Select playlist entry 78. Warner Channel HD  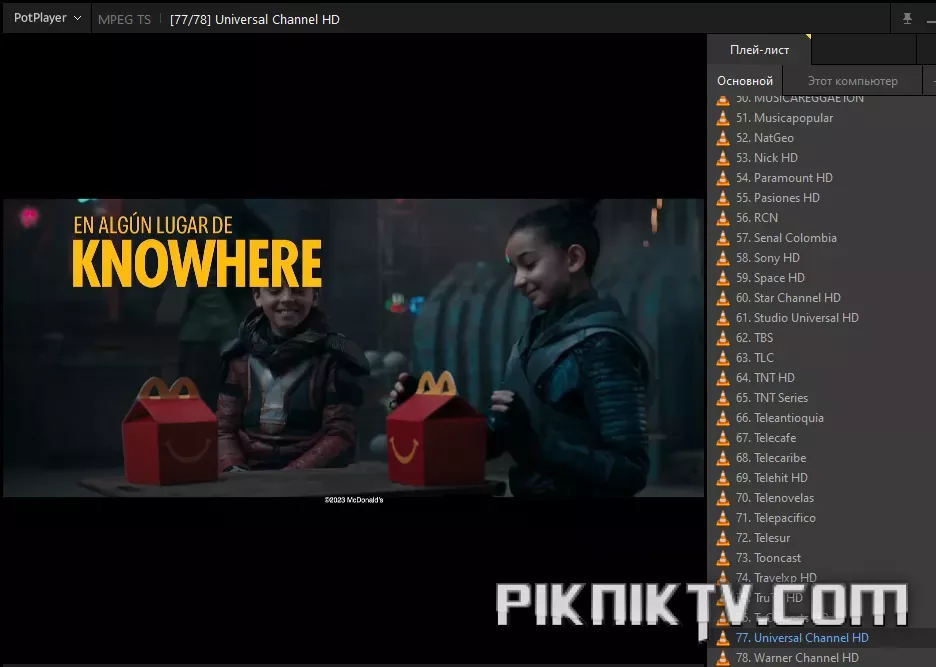pyautogui.click(x=821, y=657)
